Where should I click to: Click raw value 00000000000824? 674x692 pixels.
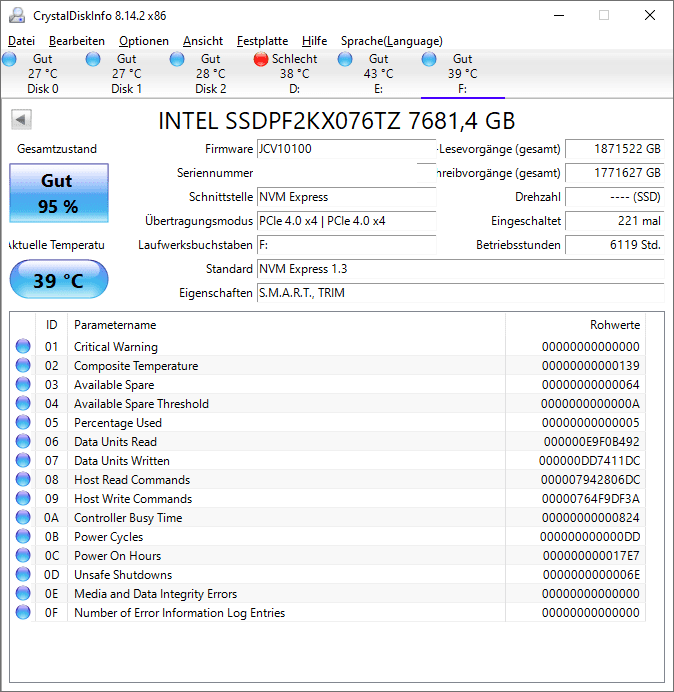591,518
